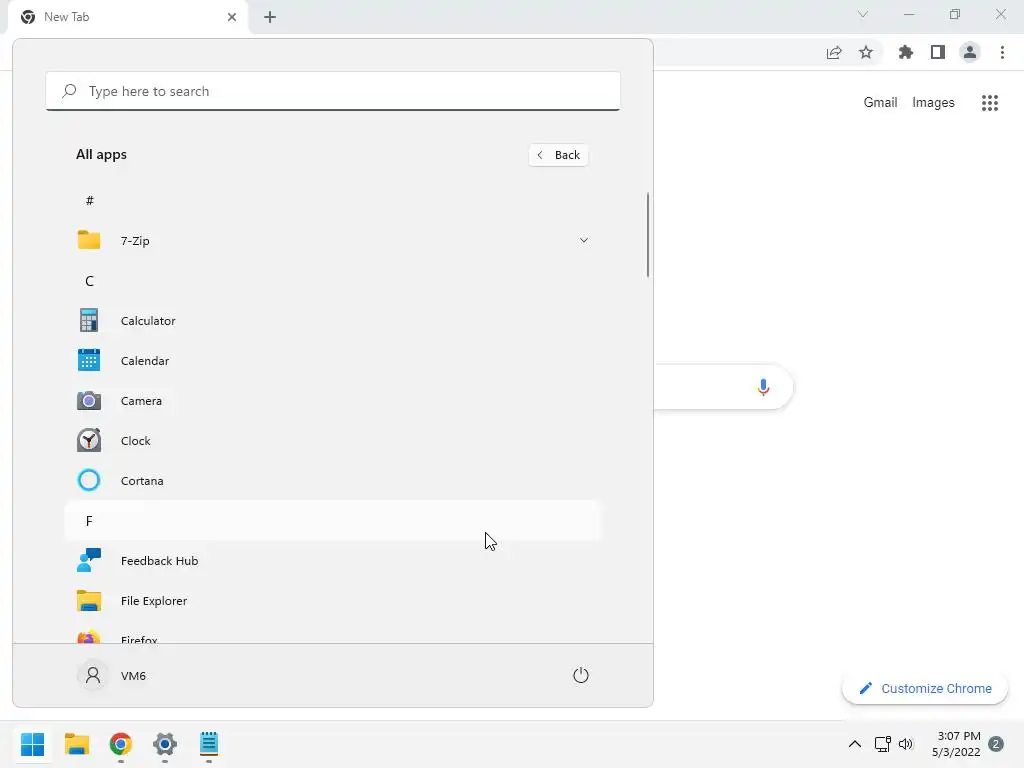
Task: Click the Start menu search field
Action: [333, 91]
